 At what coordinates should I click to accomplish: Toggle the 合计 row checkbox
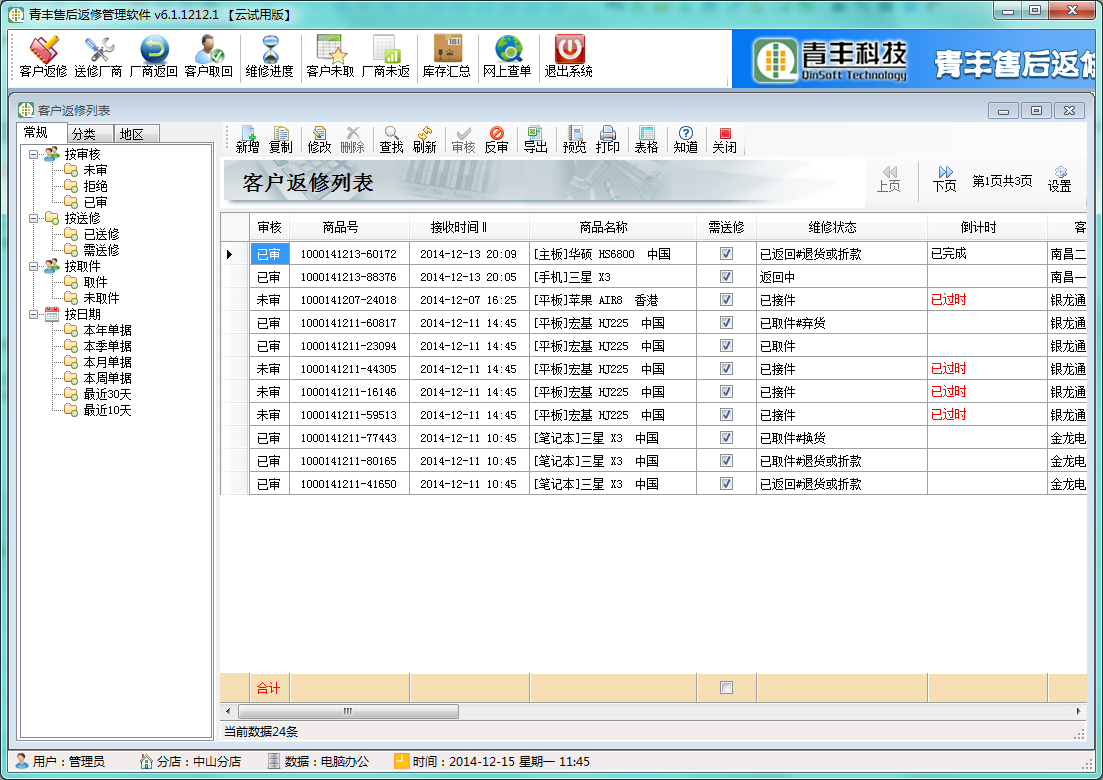pos(727,688)
